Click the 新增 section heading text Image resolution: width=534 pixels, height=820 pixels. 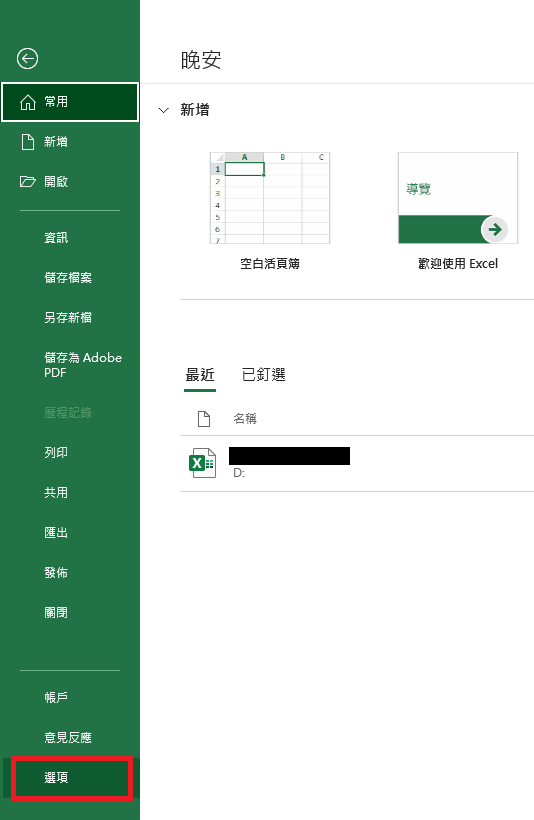tap(195, 110)
